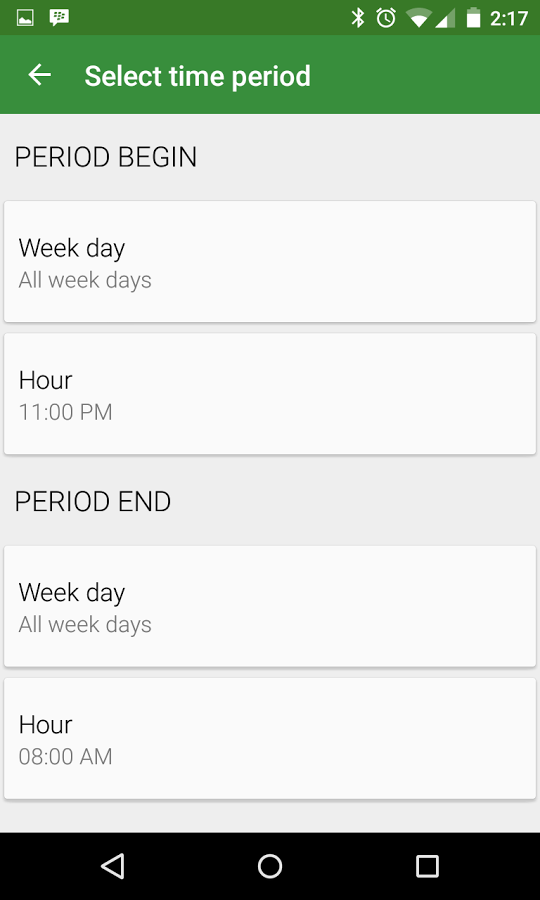Tap the PERIOD BEGIN section header
Screen dimensions: 540x900
coord(106,157)
